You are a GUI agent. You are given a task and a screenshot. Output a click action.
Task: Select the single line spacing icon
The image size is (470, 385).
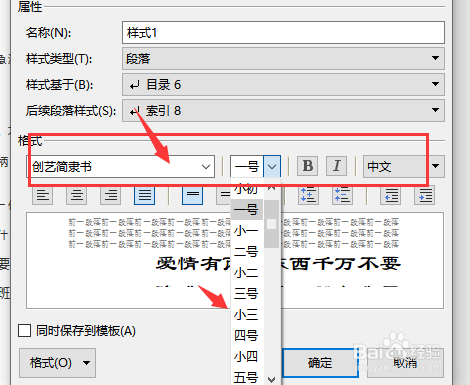tap(192, 195)
